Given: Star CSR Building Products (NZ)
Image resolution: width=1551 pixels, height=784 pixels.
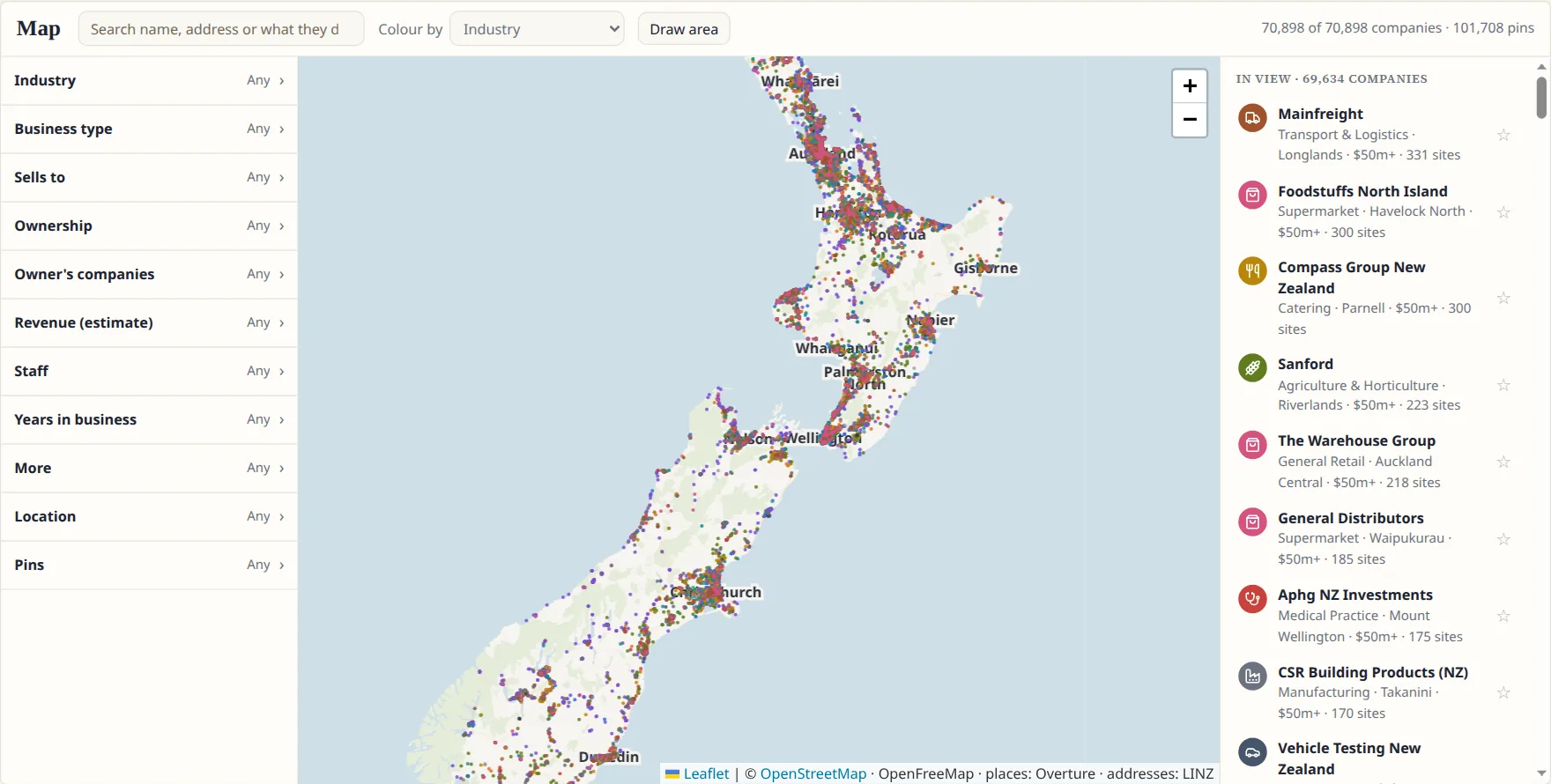Looking at the screenshot, I should coord(1503,693).
